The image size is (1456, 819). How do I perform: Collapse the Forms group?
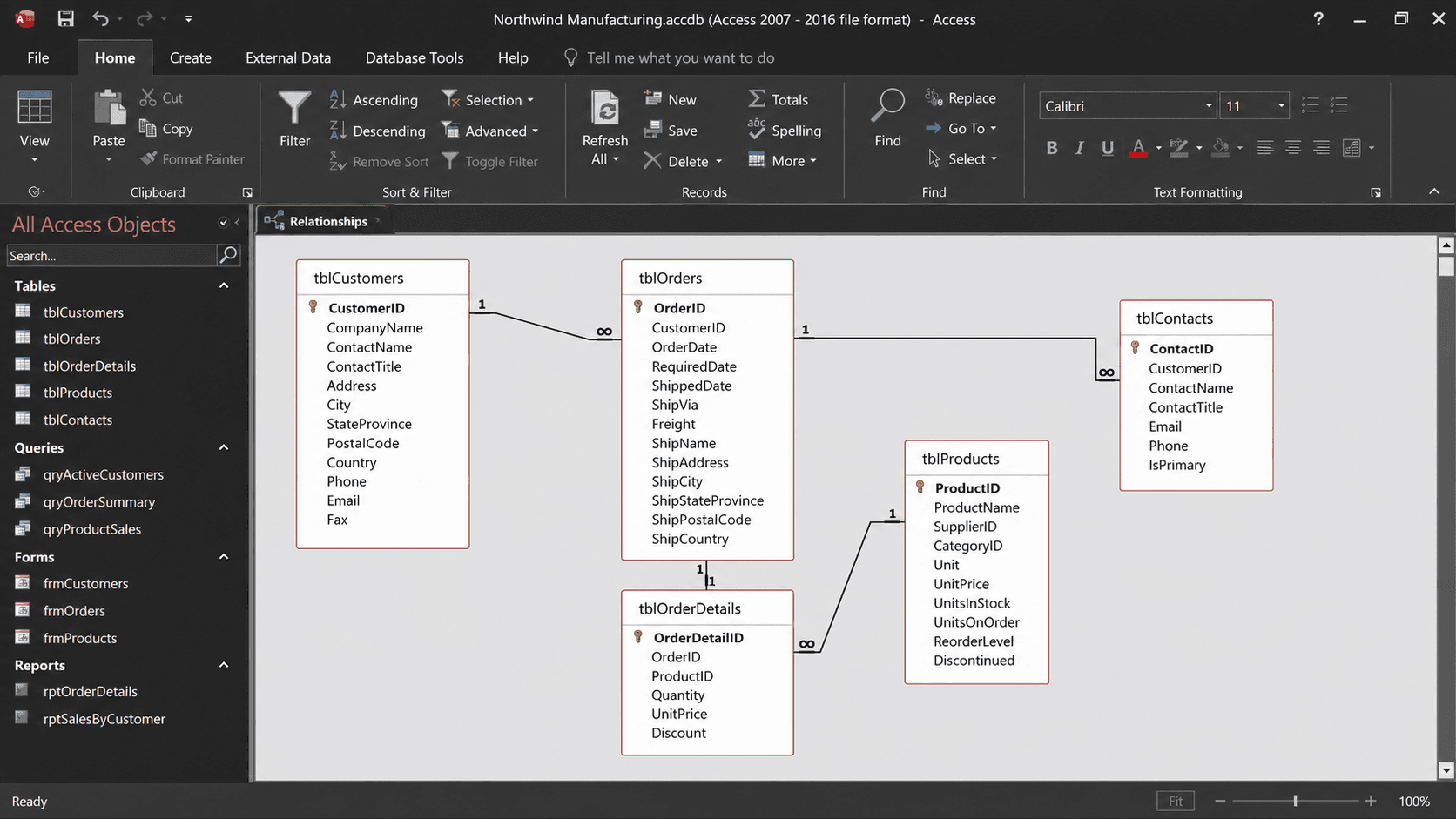(224, 556)
